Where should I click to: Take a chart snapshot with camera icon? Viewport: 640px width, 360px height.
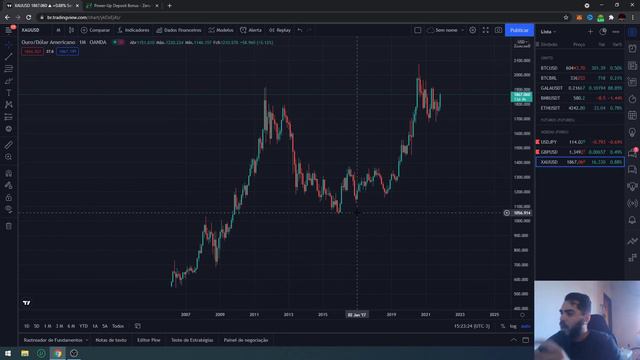click(498, 30)
